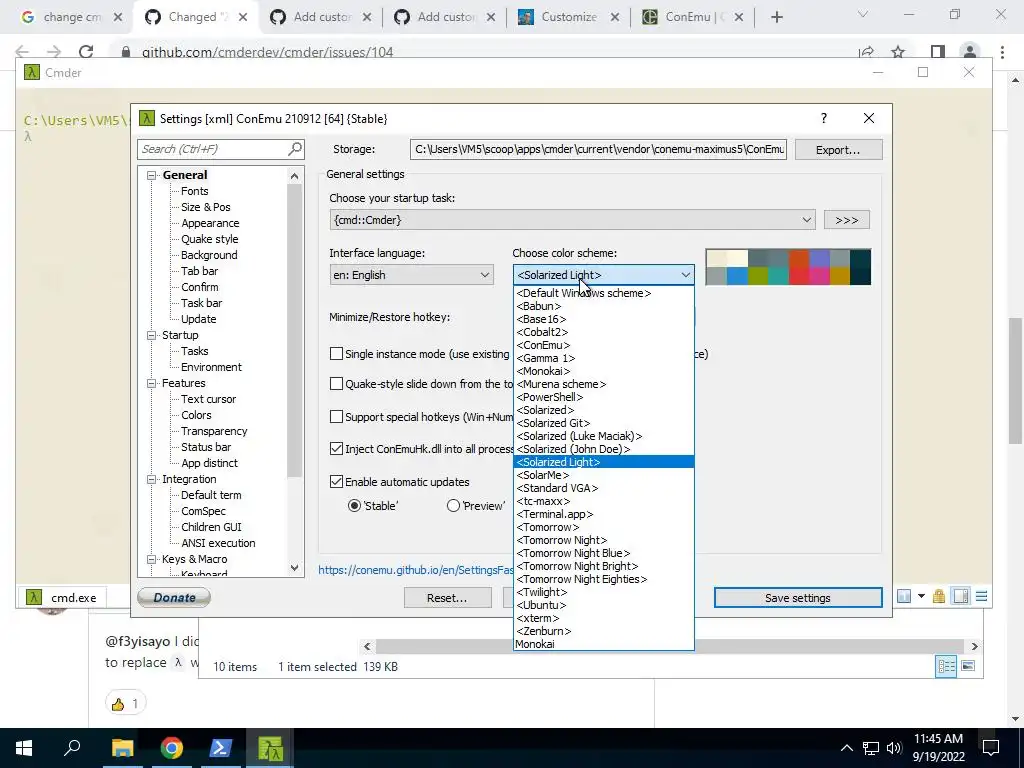Screen dimensions: 1024x768
Task: Click the new console icon in Cmder status bar
Action: (904, 596)
